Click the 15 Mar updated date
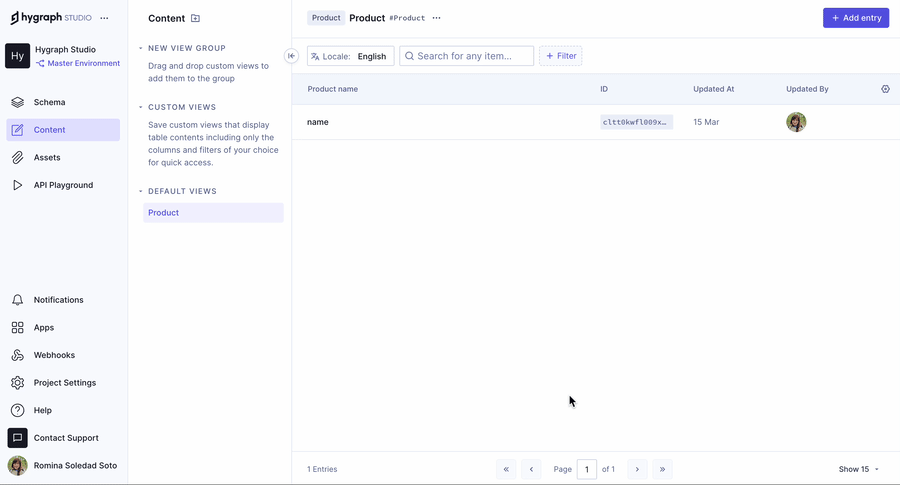 click(x=706, y=122)
